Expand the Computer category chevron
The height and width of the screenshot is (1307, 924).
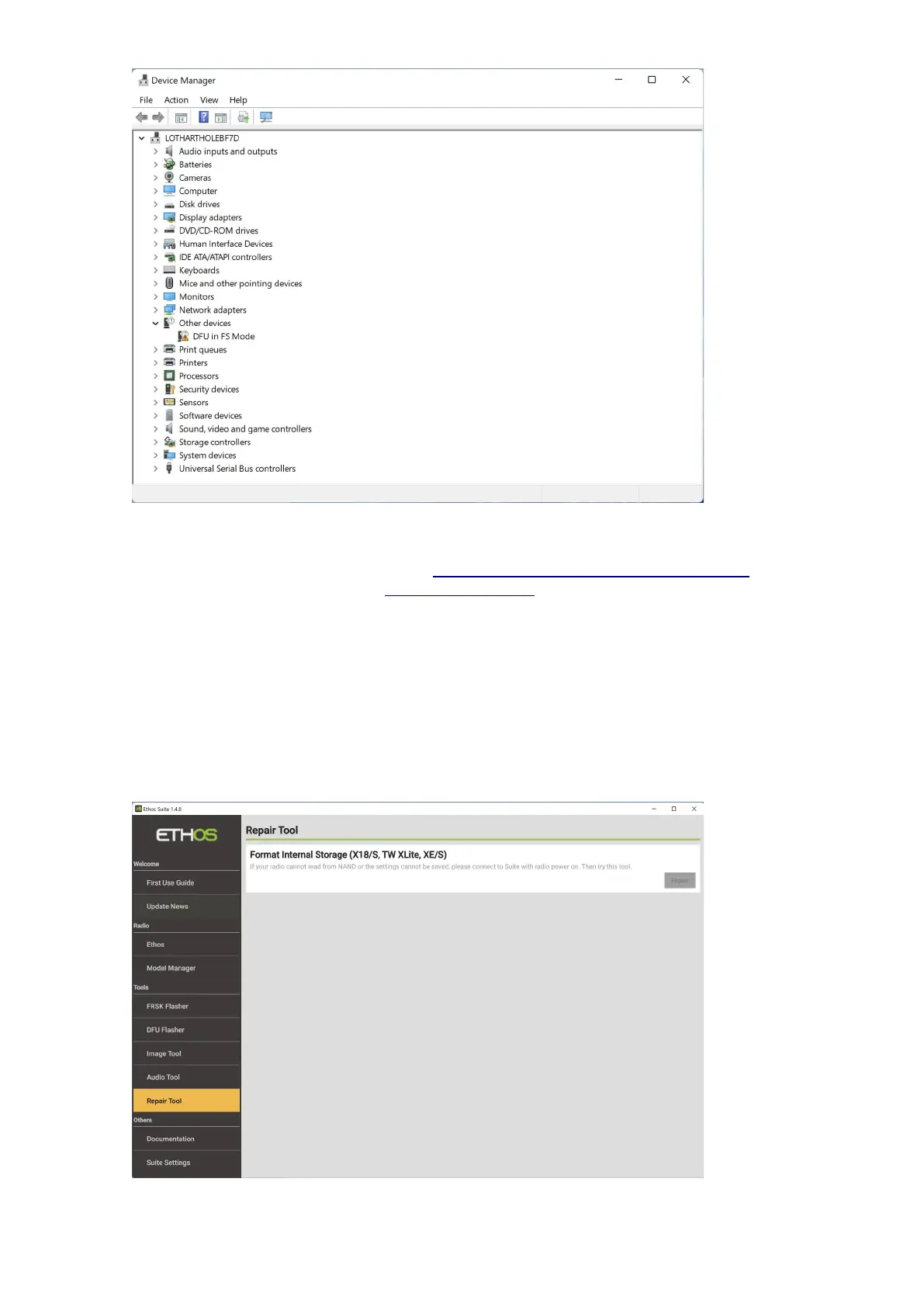click(155, 191)
